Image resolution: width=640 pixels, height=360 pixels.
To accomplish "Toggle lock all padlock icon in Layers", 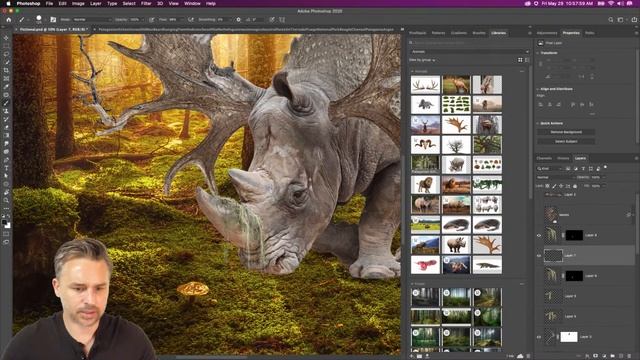I will point(575,186).
